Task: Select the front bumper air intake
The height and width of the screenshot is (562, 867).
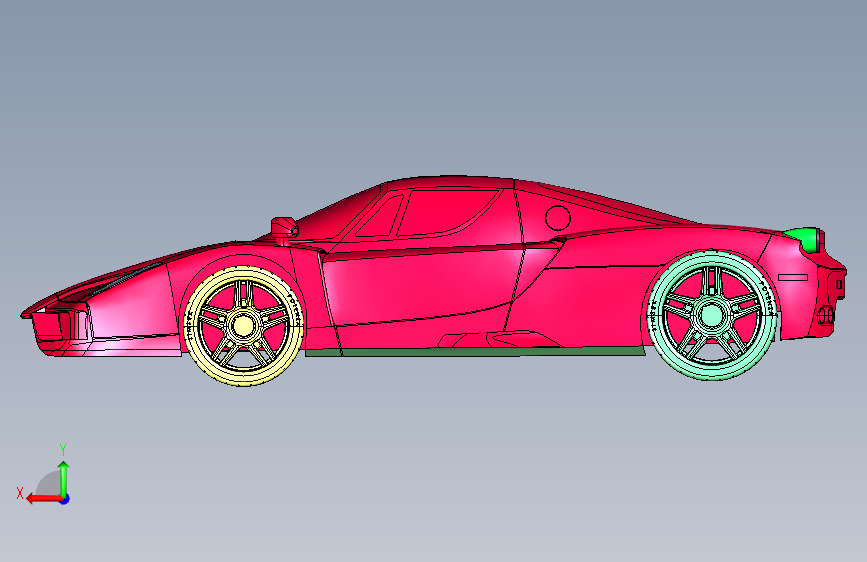Action: pos(61,324)
